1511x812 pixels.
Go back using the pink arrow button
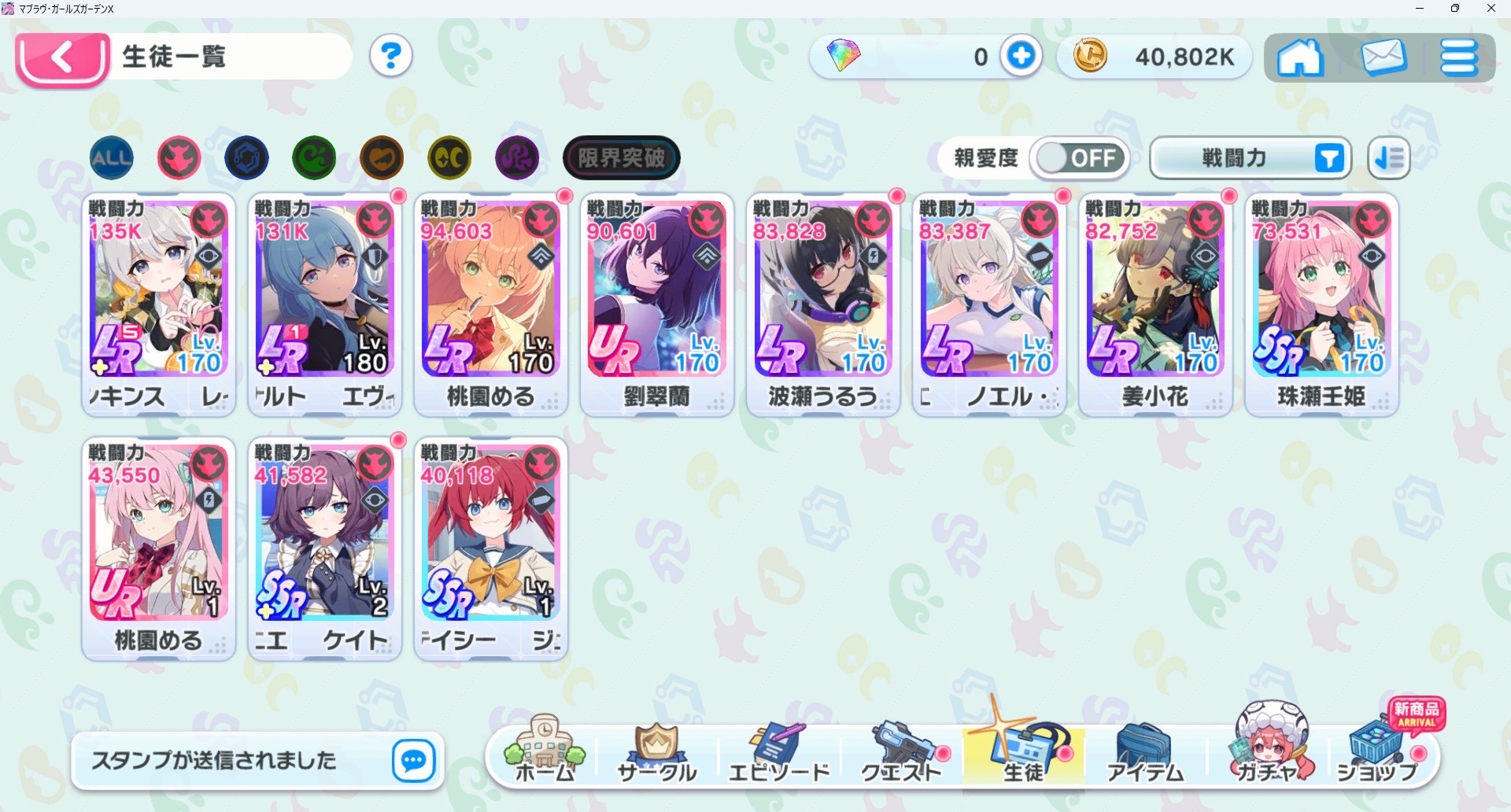click(62, 58)
